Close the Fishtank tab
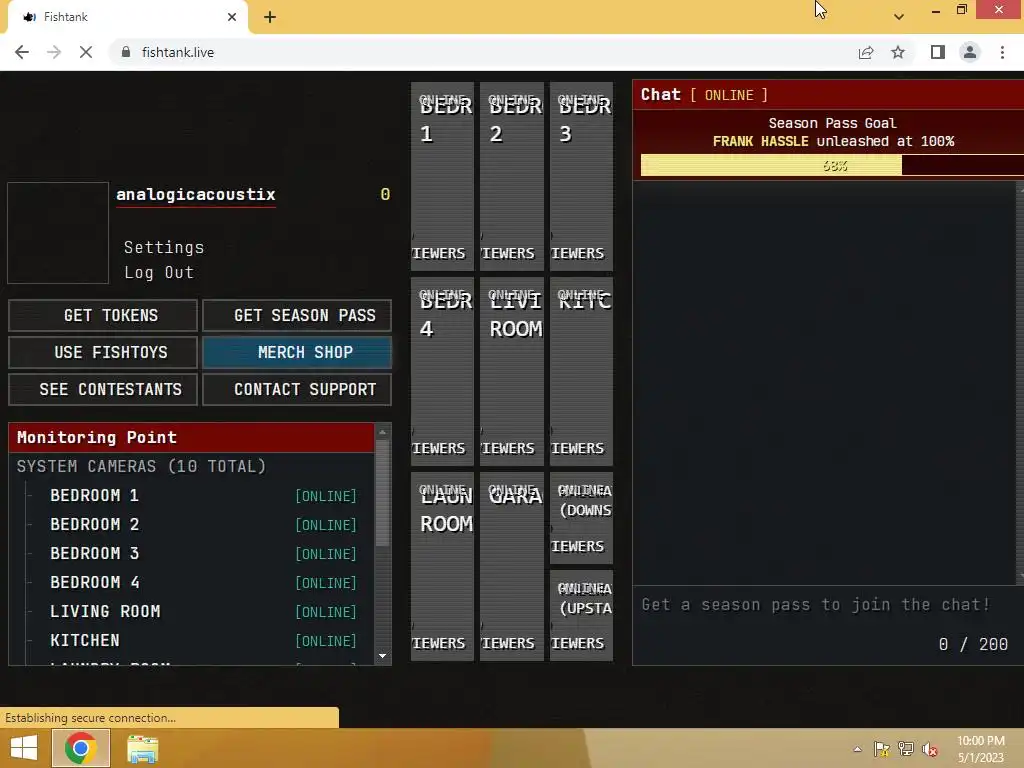 tap(232, 17)
